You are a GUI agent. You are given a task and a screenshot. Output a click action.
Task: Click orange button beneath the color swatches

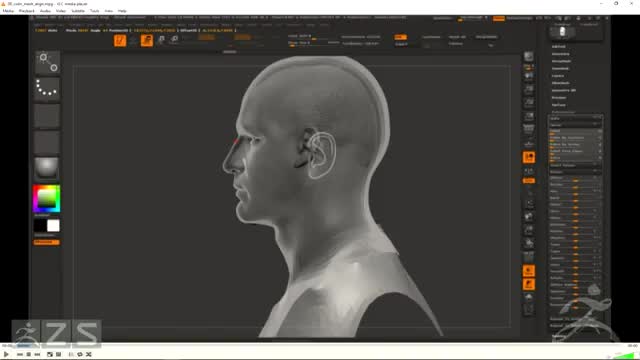coord(47,242)
